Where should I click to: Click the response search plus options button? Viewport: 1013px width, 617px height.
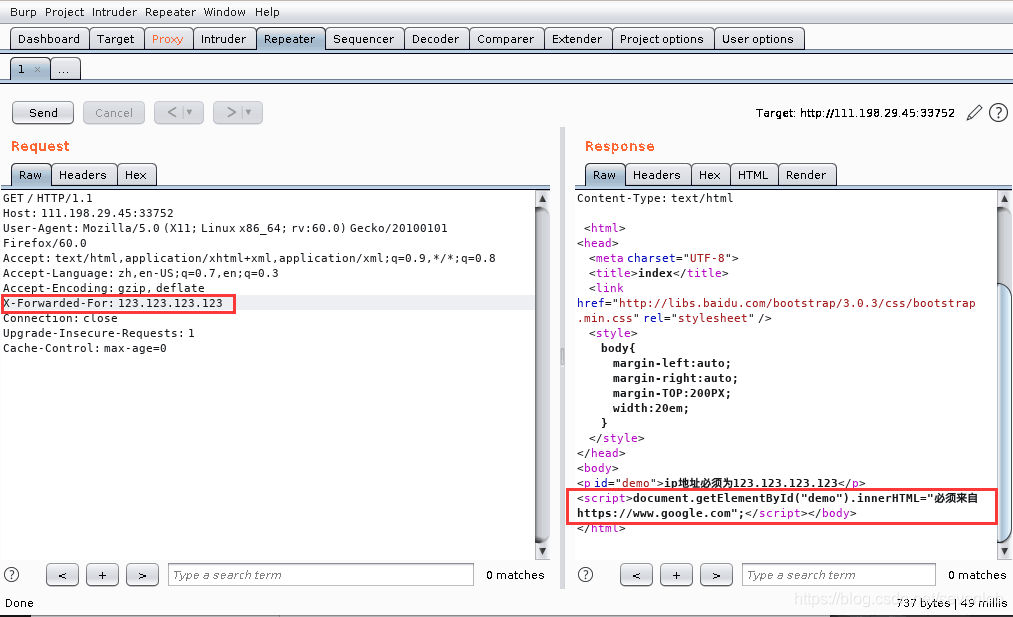[676, 574]
